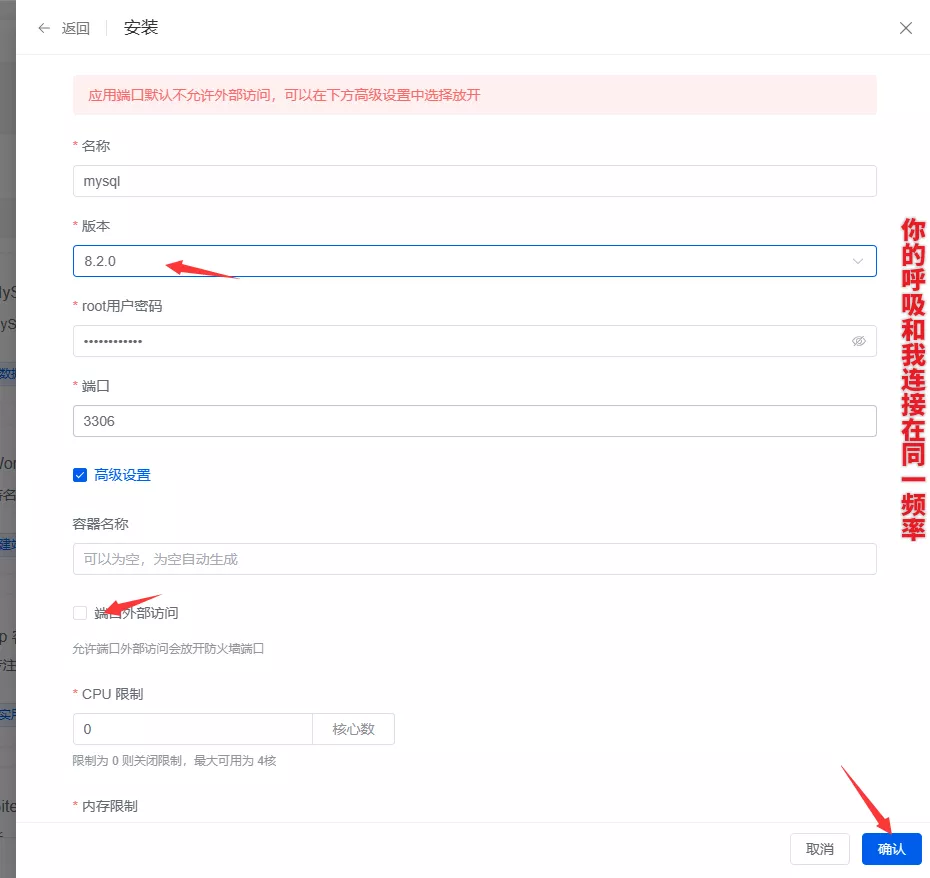Click the CPU 限制 value field
This screenshot has width=930, height=878.
pos(192,729)
